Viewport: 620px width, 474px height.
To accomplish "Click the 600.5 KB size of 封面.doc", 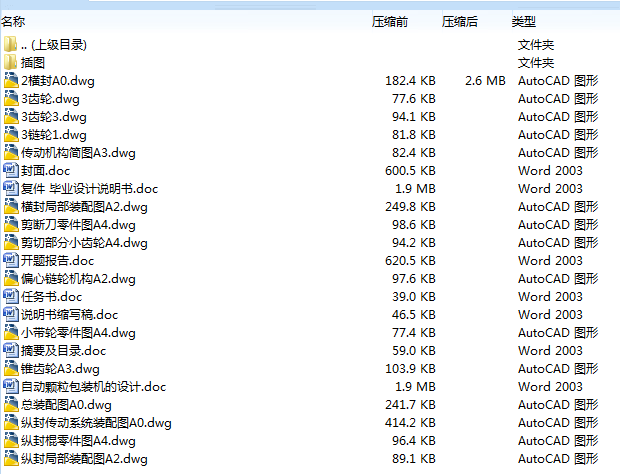I will pyautogui.click(x=410, y=171).
